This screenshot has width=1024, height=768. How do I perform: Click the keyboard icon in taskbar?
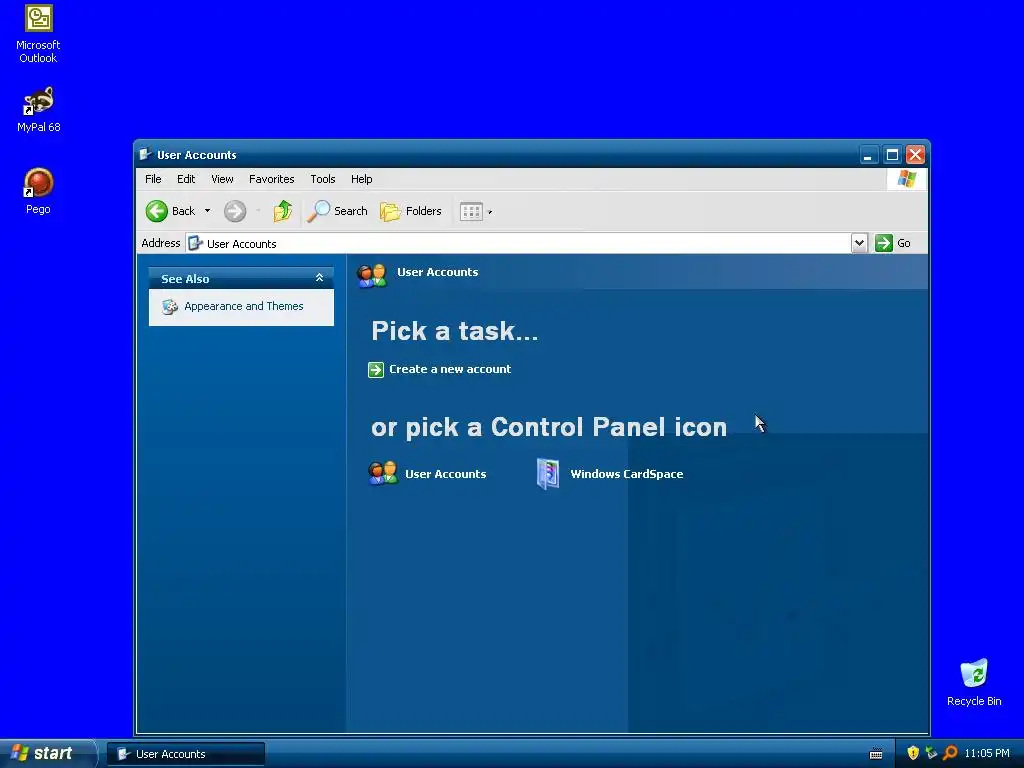876,754
